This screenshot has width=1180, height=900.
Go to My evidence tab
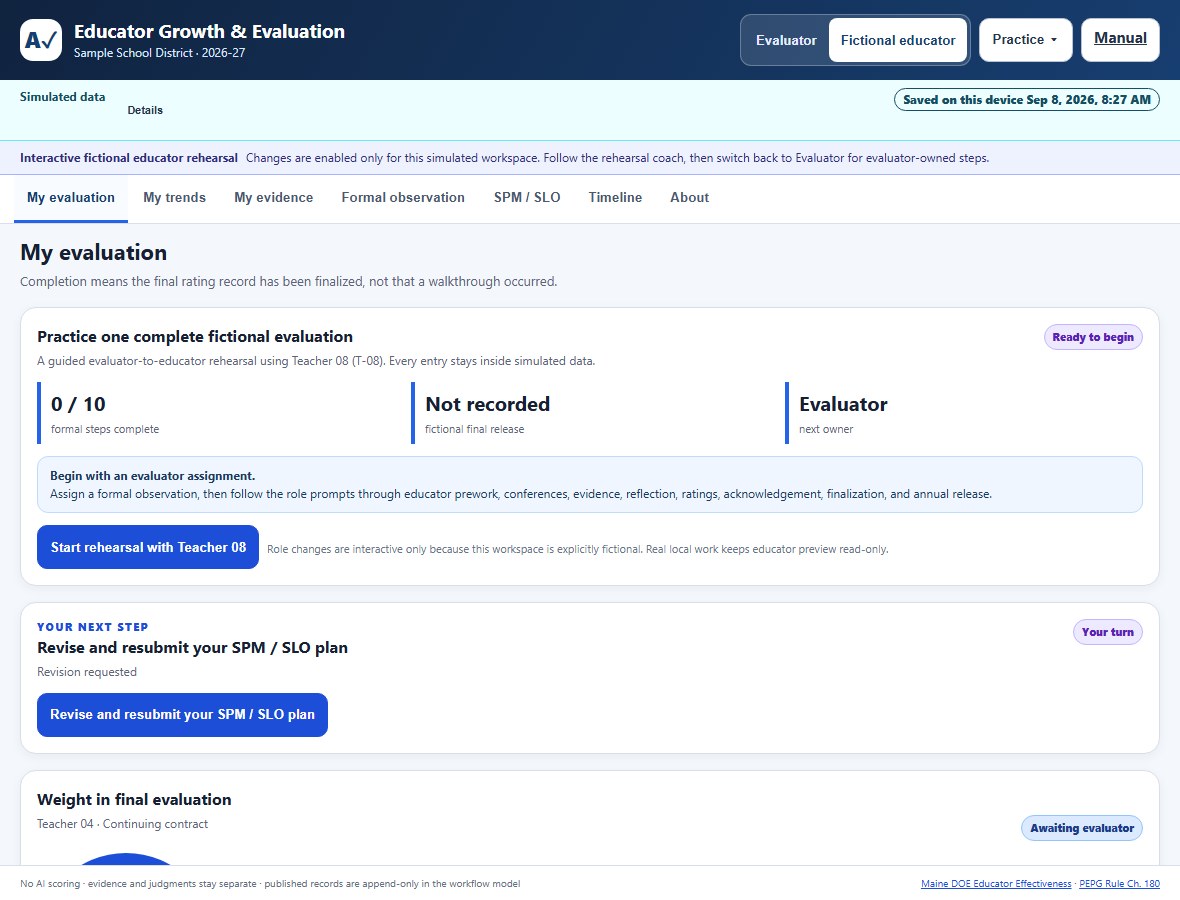[x=274, y=198]
